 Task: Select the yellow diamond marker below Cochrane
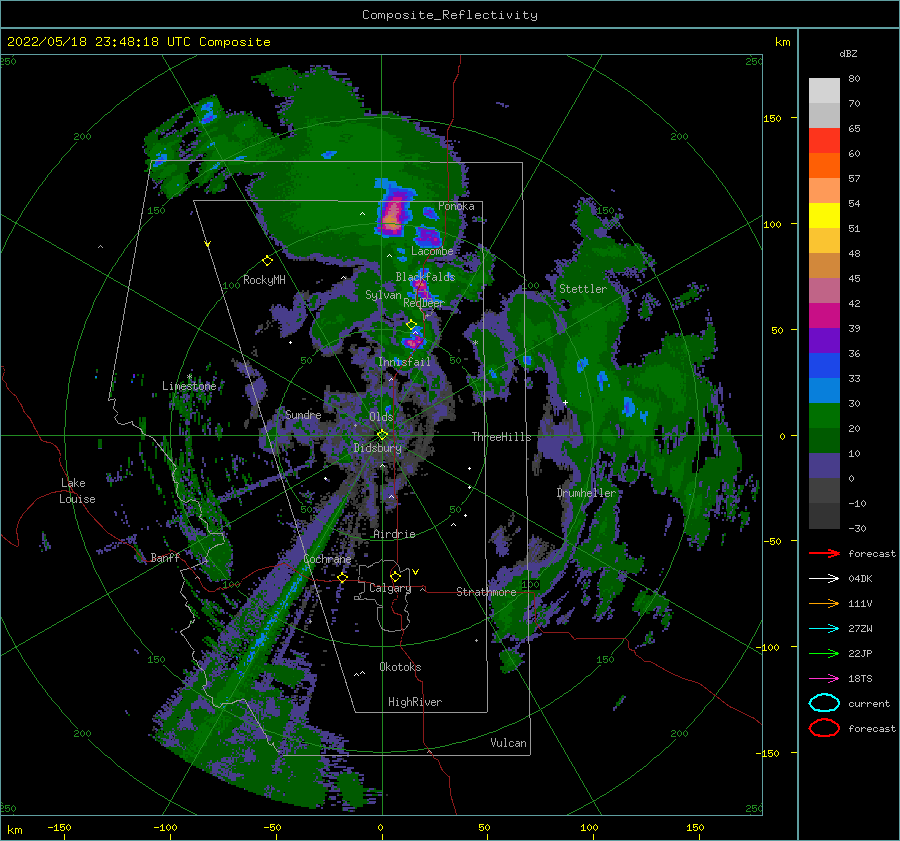coord(343,577)
